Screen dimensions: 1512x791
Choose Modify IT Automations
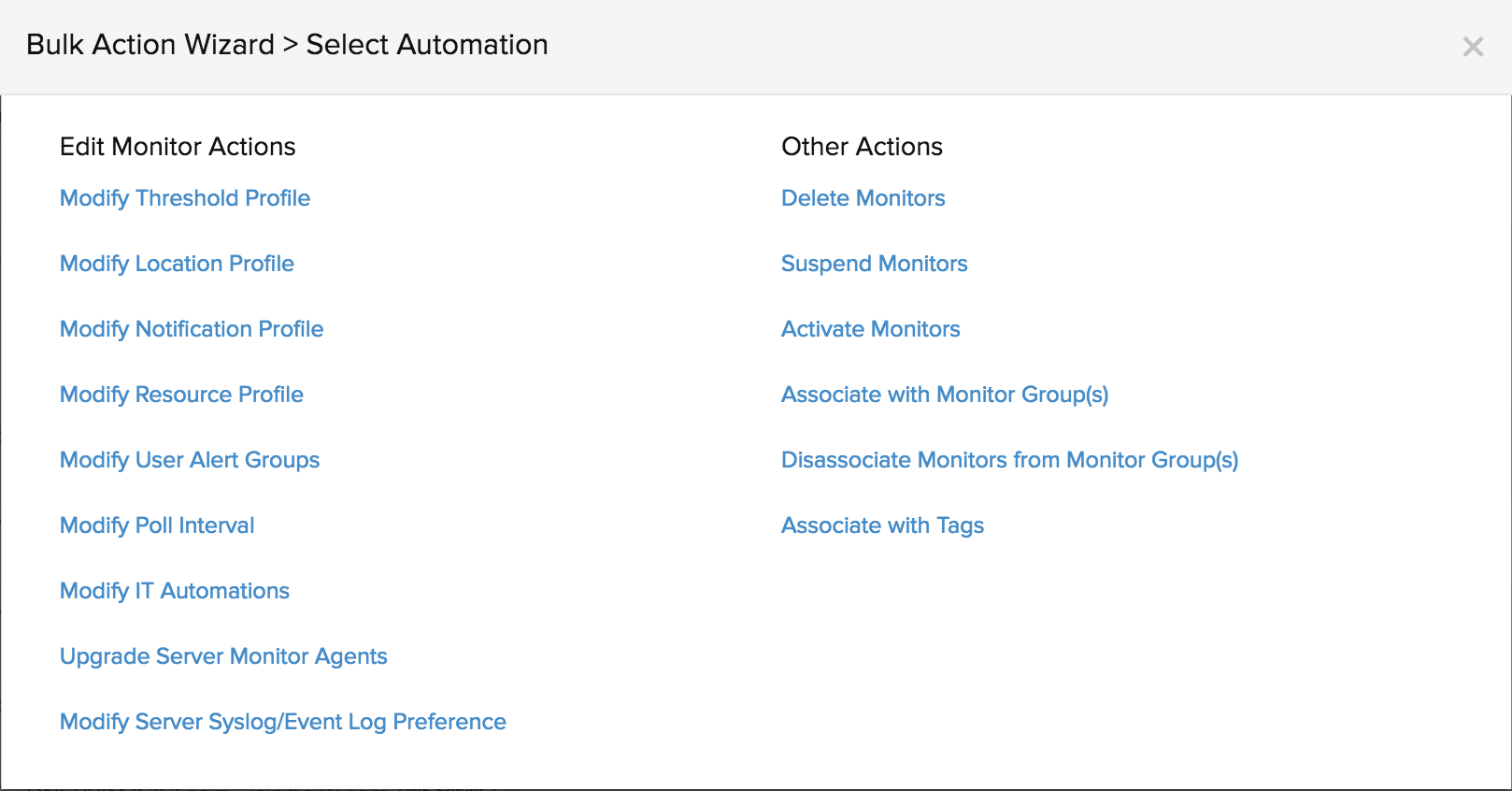tap(175, 591)
